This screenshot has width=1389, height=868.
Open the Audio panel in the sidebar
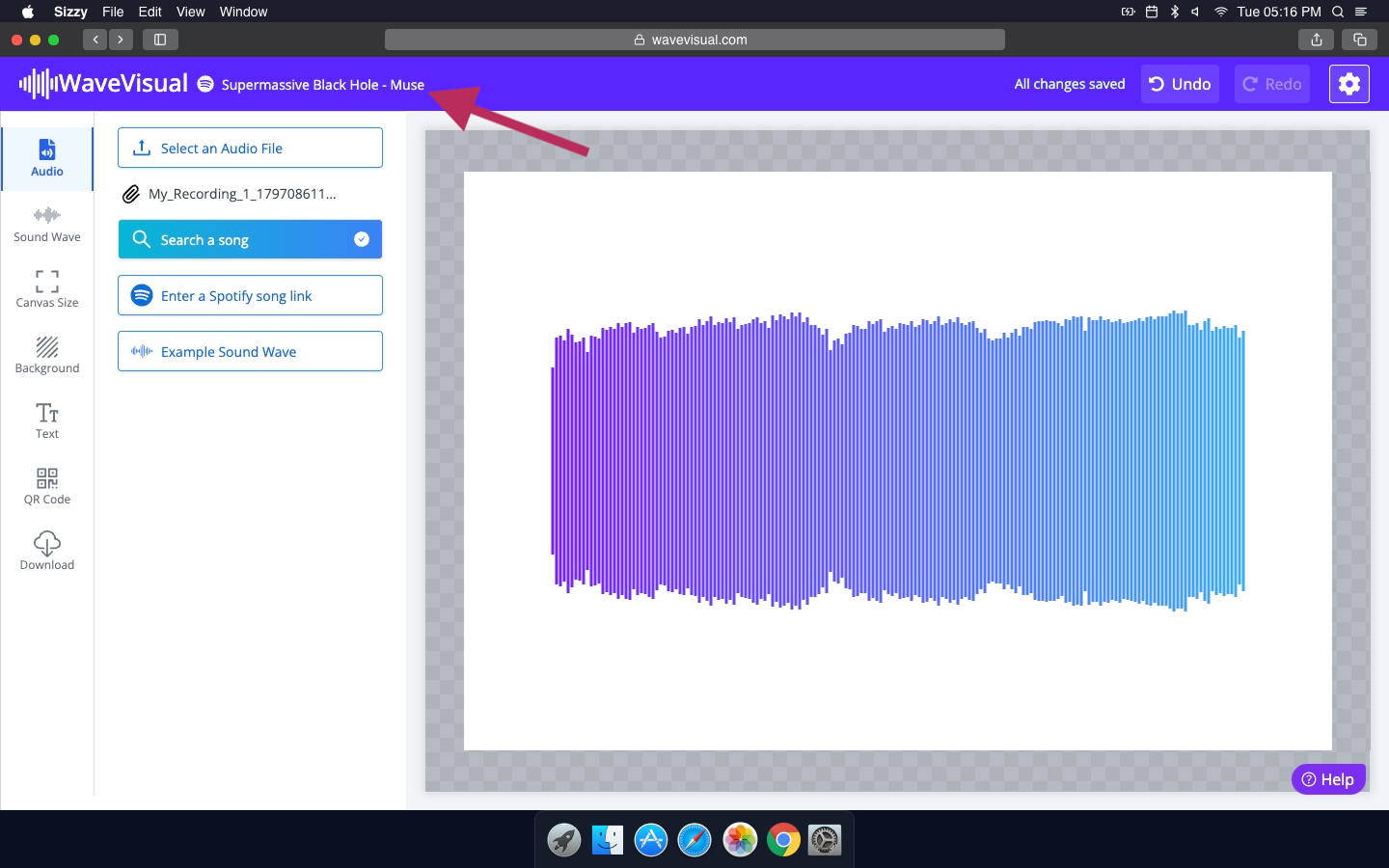(x=46, y=157)
